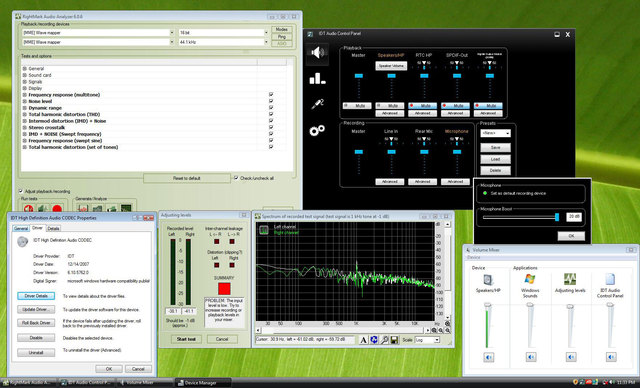Mute Windows Sounds in Volume Mixer

click(x=531, y=357)
